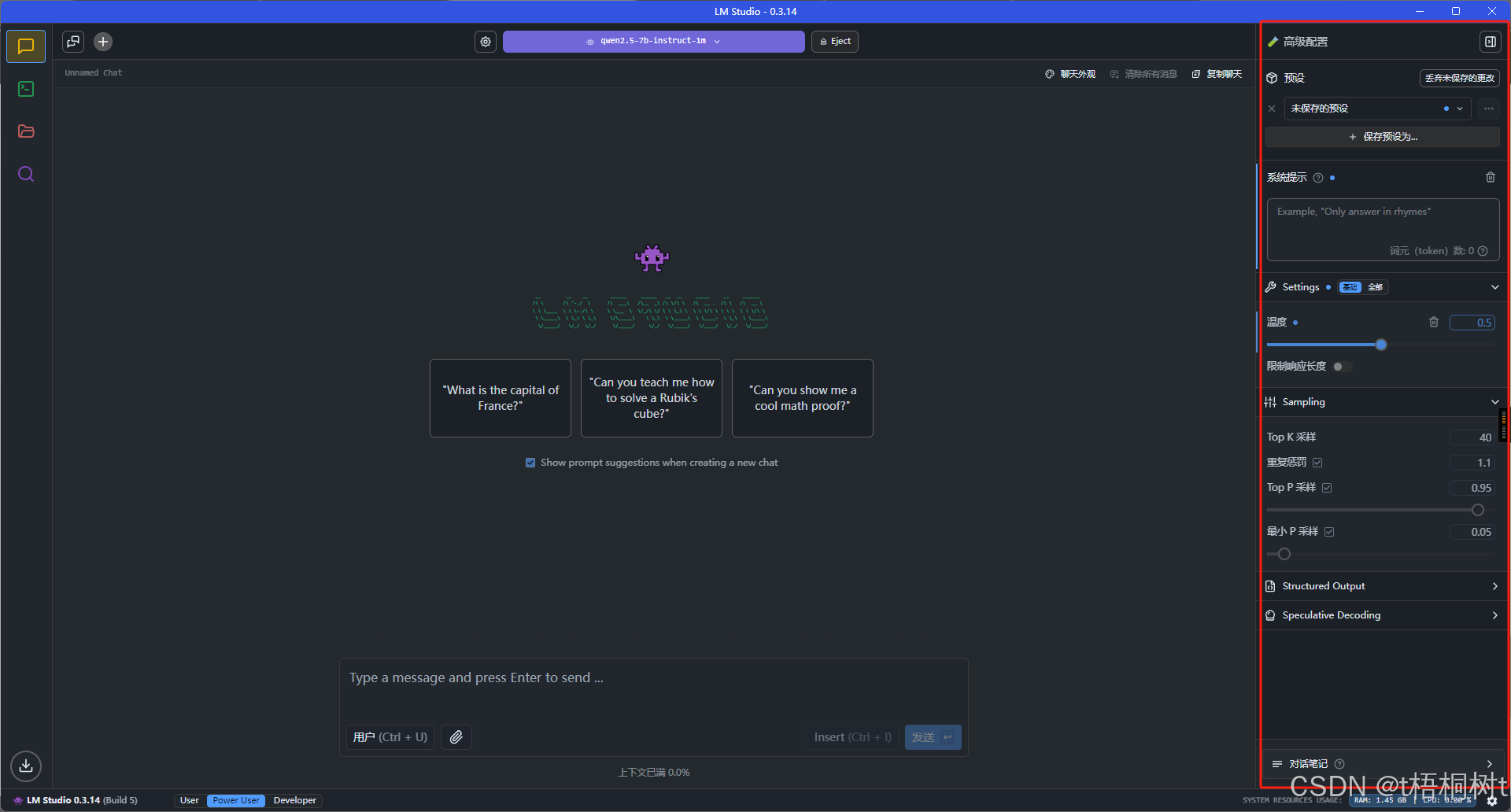
Task: Open the qwen2.5-7b-instruct-1m model selector
Action: click(x=653, y=42)
